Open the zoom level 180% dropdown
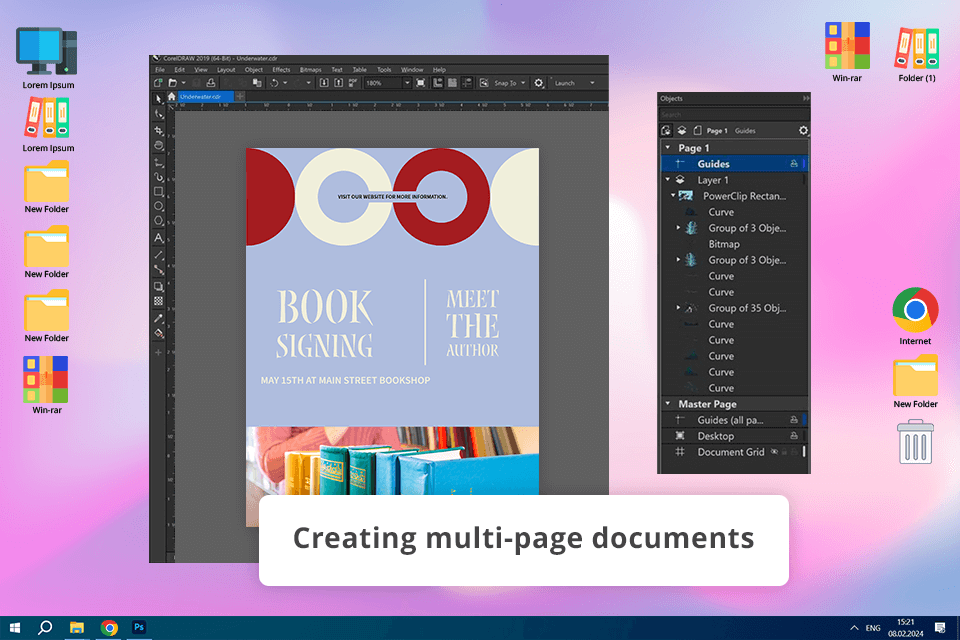The width and height of the screenshot is (960, 640). pos(407,83)
